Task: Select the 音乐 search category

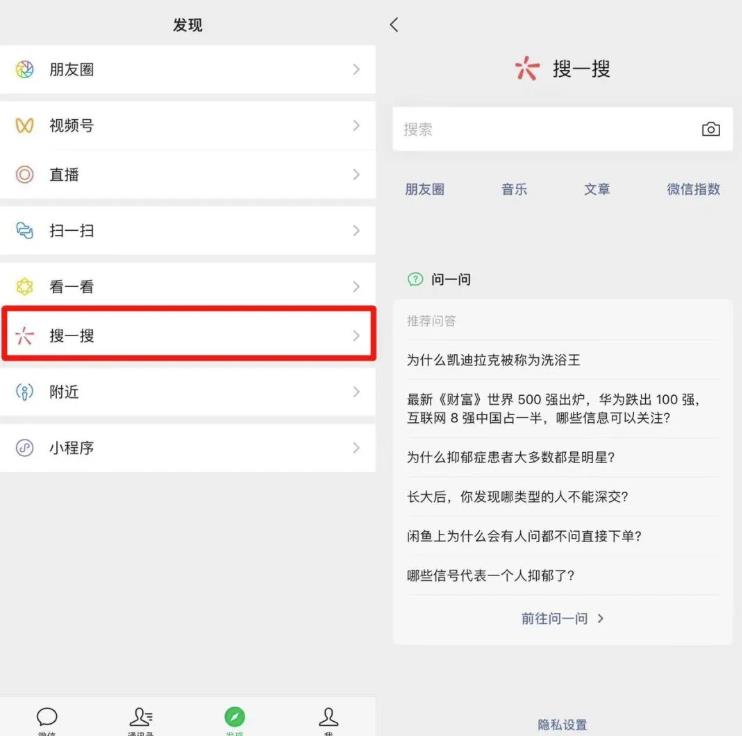Action: click(514, 189)
